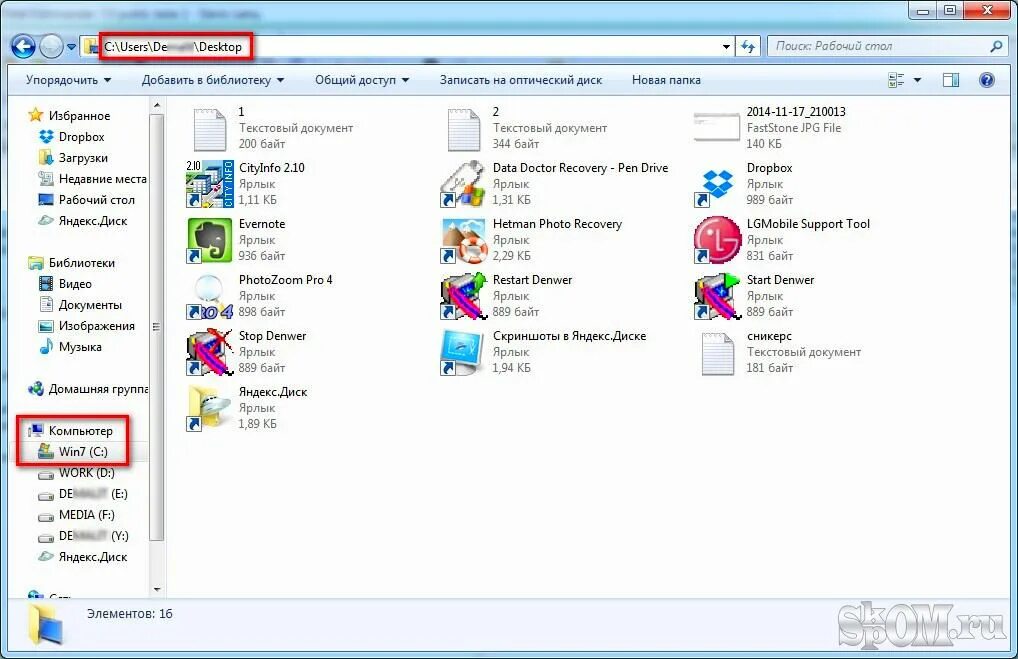The height and width of the screenshot is (659, 1018).
Task: Open the Общий доступ menu
Action: [x=361, y=80]
